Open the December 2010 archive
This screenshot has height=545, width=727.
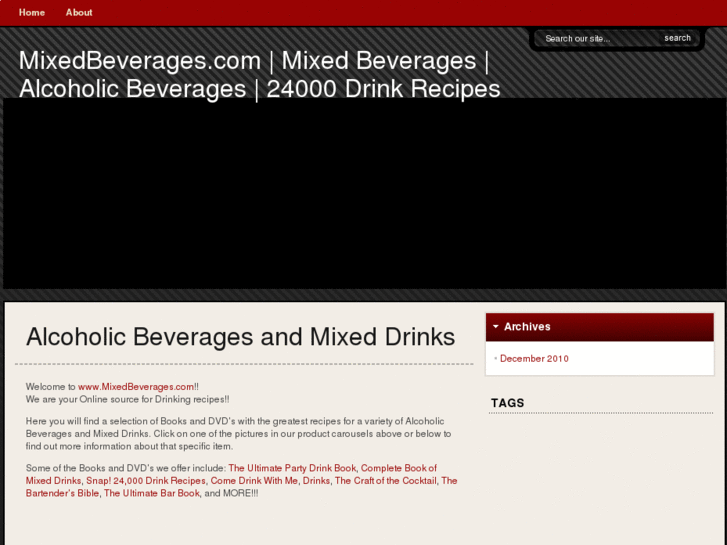tap(534, 359)
